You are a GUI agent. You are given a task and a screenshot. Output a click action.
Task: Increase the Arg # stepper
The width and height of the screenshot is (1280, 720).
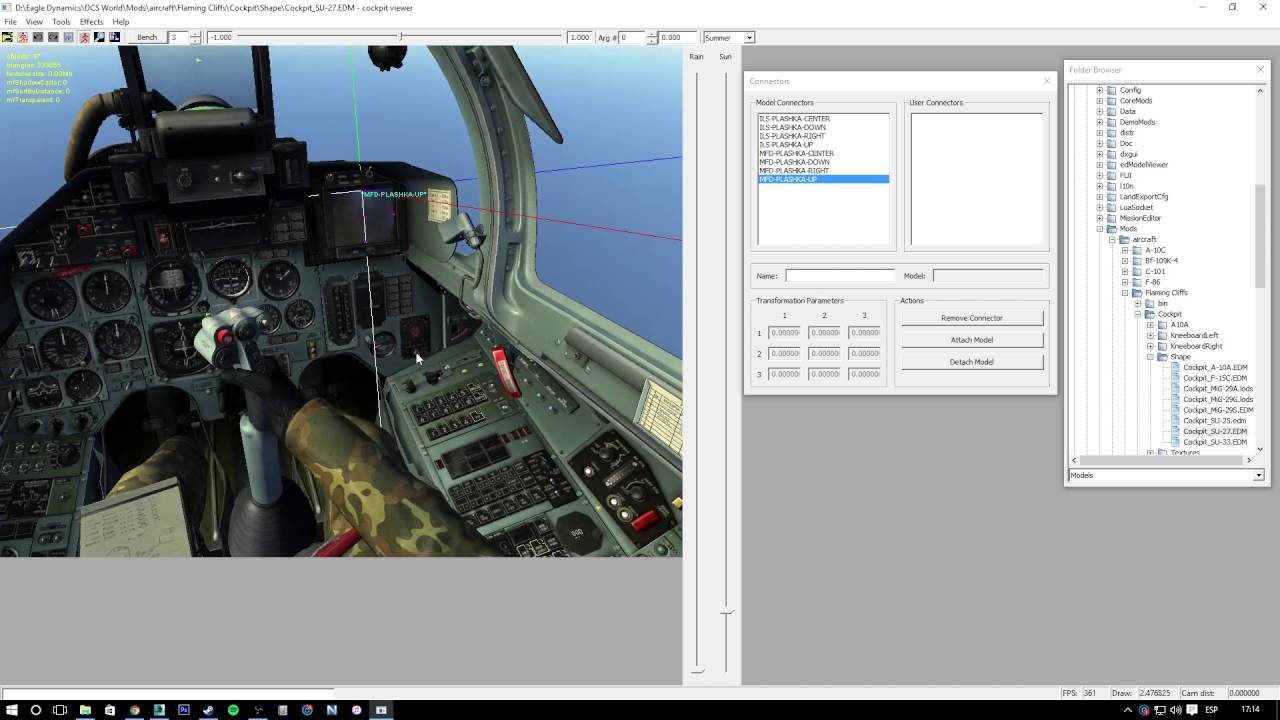click(x=651, y=35)
